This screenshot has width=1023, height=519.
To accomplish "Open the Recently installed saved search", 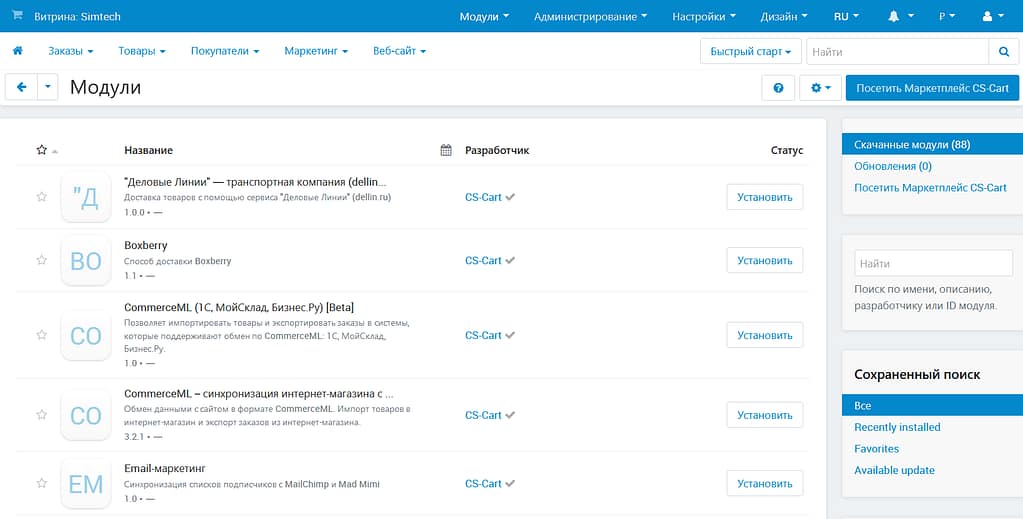I will pos(897,427).
